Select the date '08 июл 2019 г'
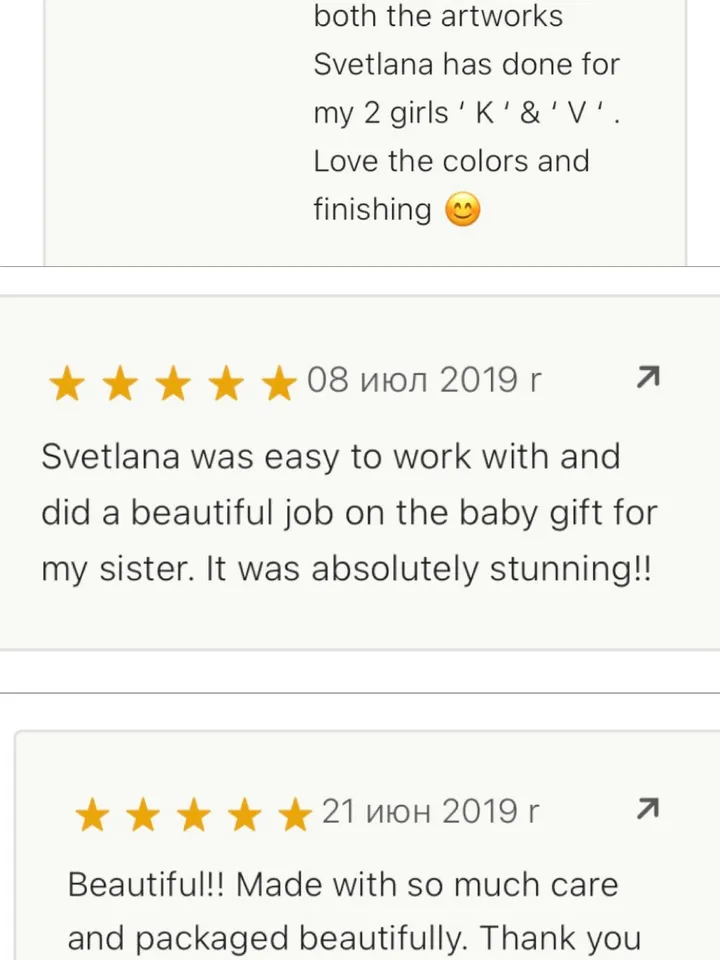This screenshot has width=720, height=960. pos(424,380)
